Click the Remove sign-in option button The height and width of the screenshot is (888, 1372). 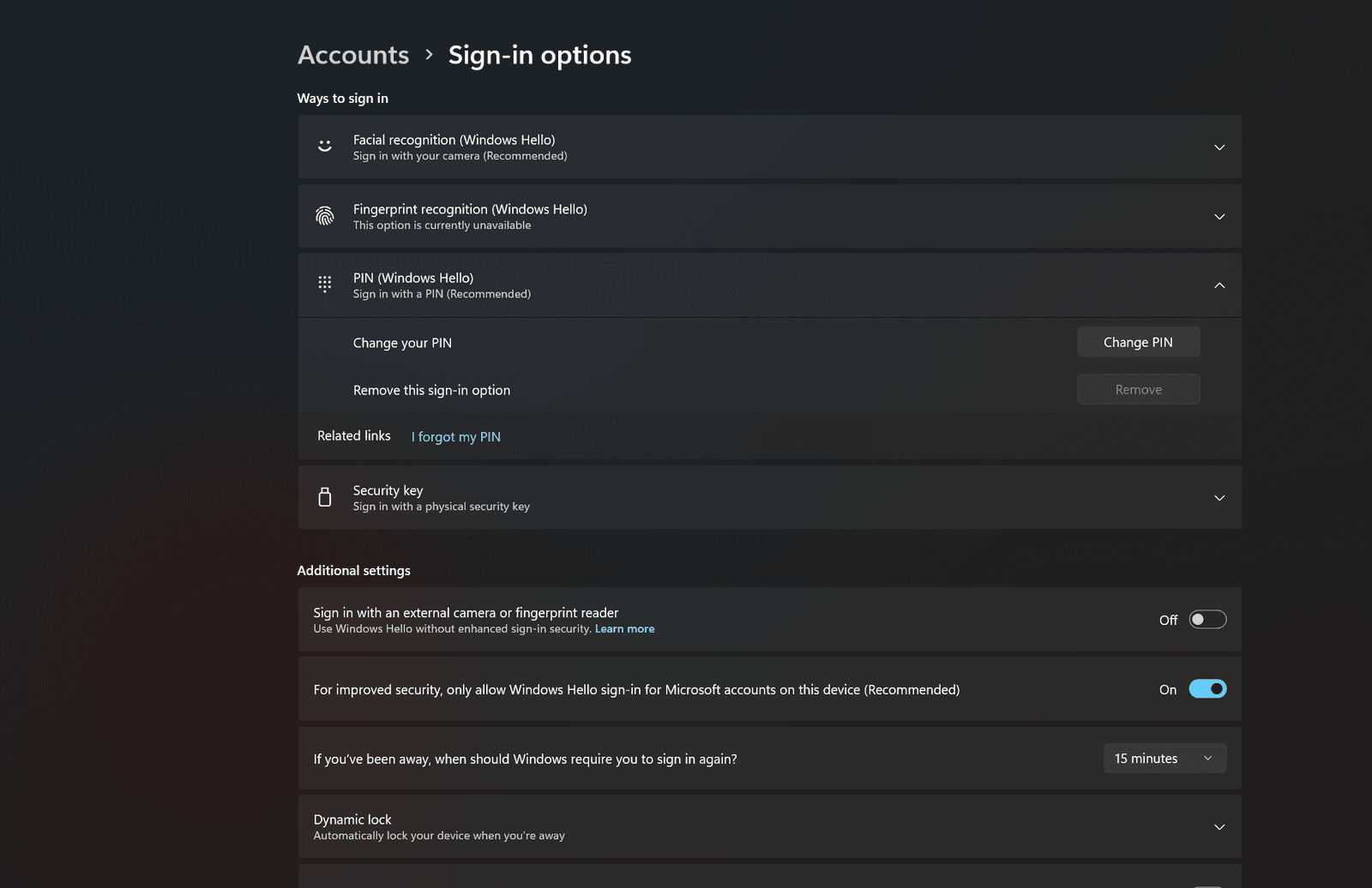(1138, 389)
